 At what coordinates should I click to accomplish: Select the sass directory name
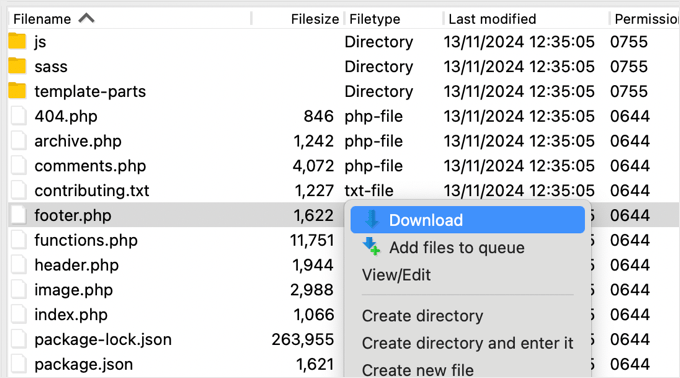pos(51,66)
